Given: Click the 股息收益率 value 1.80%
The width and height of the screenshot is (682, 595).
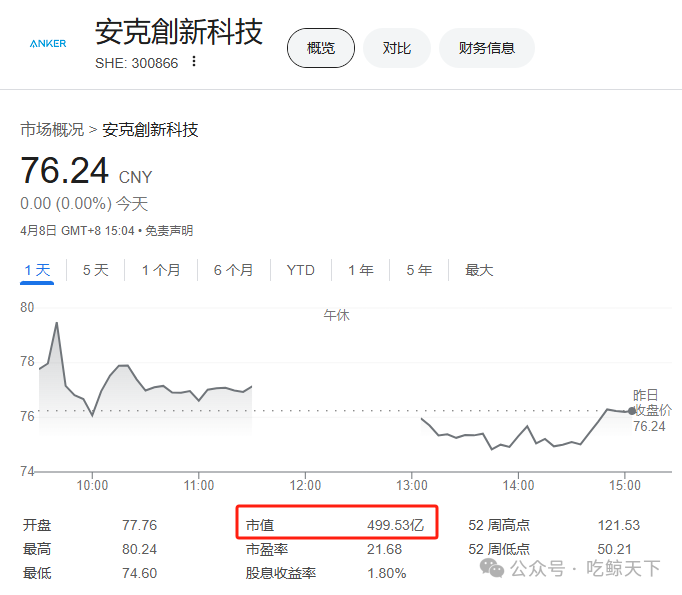Looking at the screenshot, I should (x=386, y=573).
